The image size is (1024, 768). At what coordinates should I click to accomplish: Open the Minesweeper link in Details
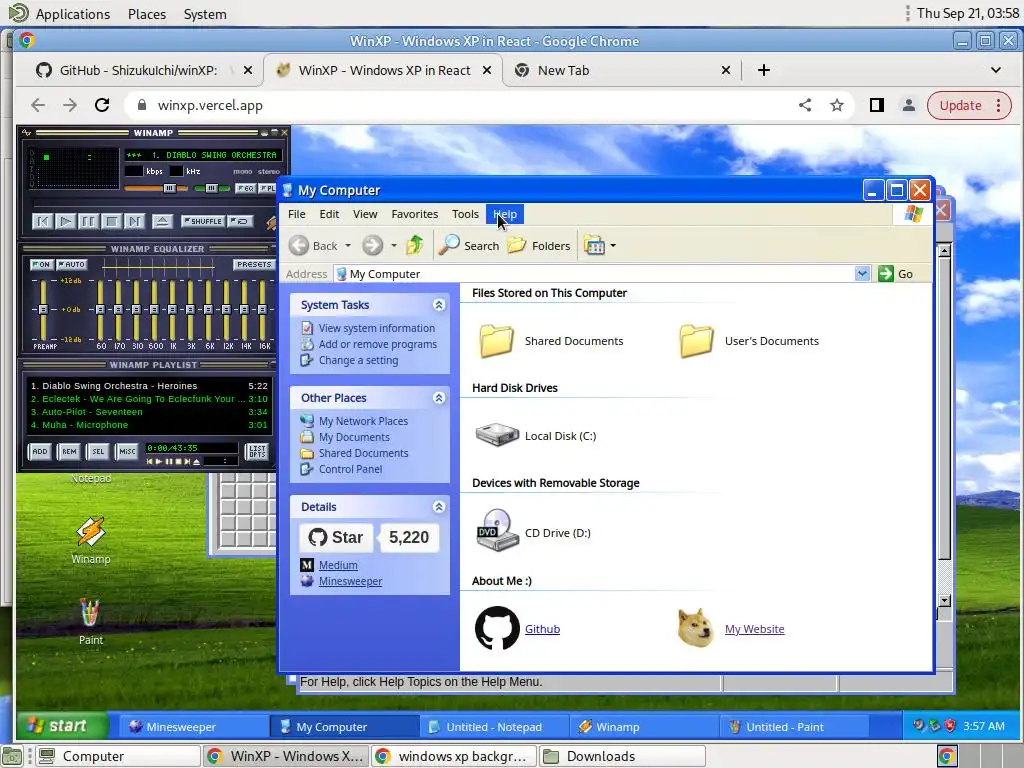350,581
